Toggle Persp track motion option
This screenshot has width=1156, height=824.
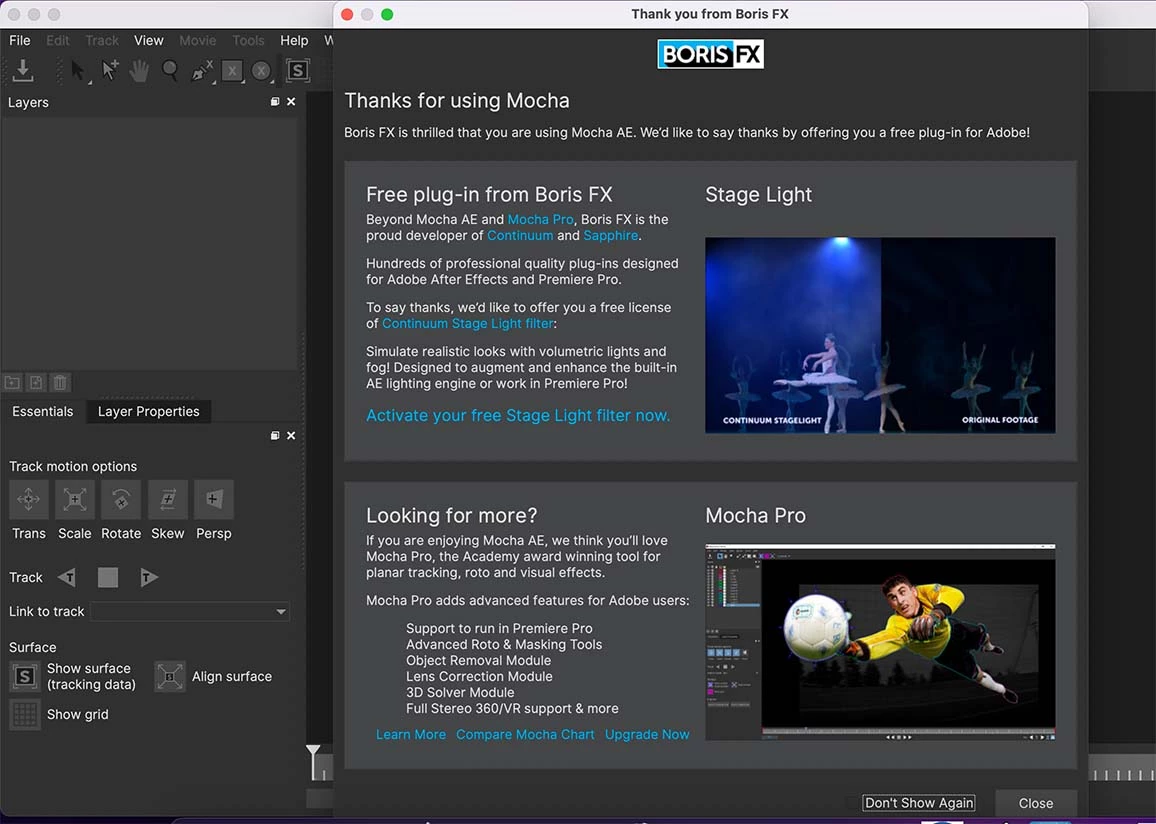pyautogui.click(x=214, y=500)
